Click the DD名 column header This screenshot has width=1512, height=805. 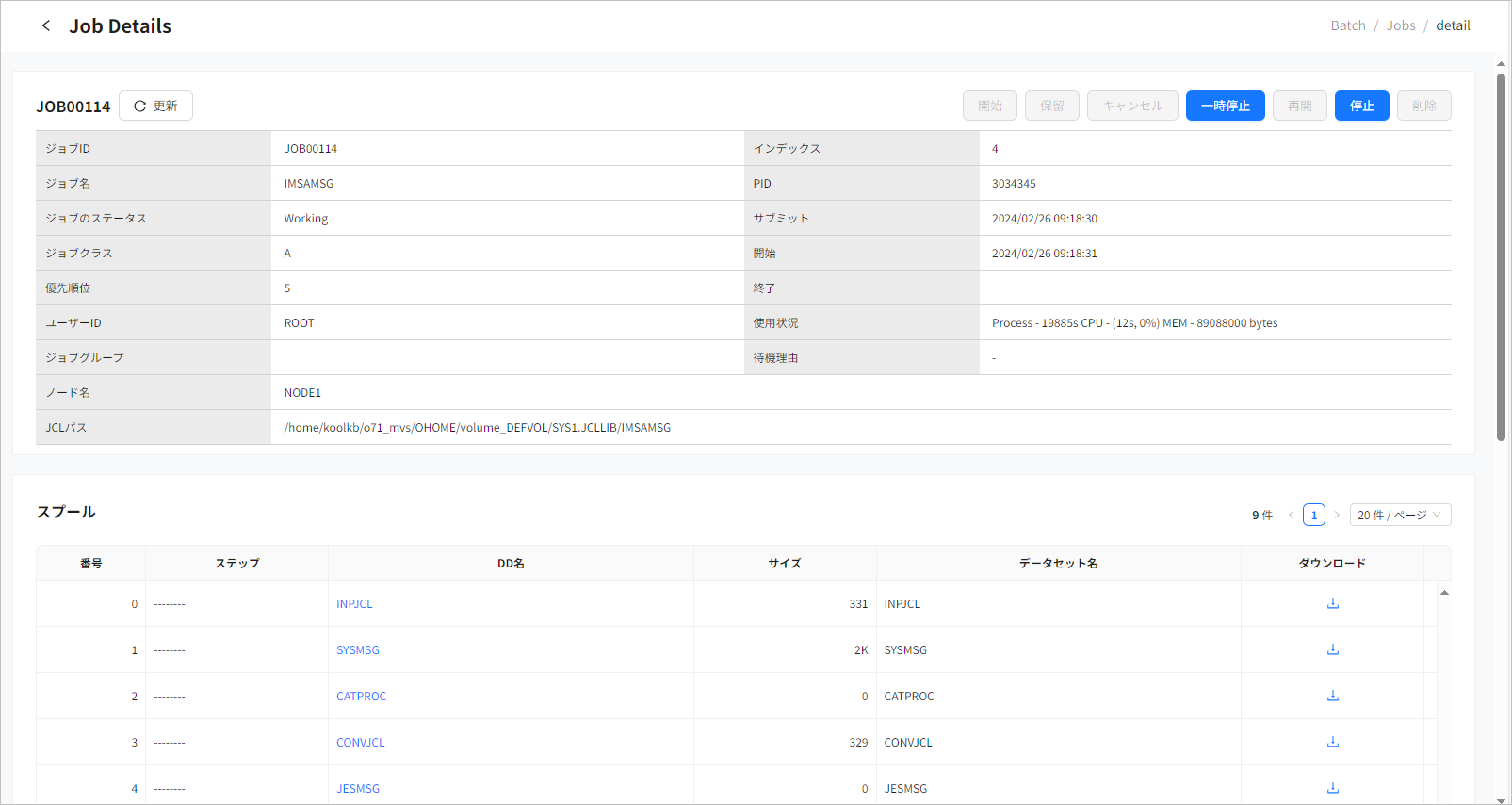(x=511, y=563)
